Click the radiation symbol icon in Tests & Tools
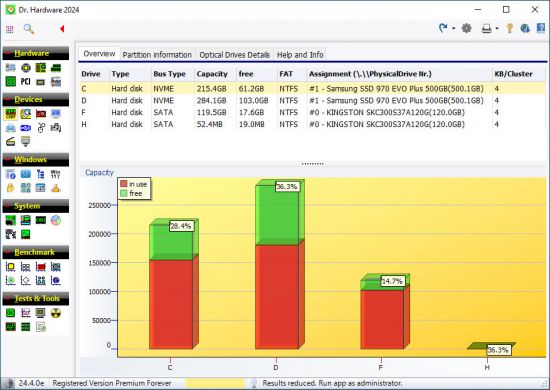The image size is (550, 390). click(56, 312)
